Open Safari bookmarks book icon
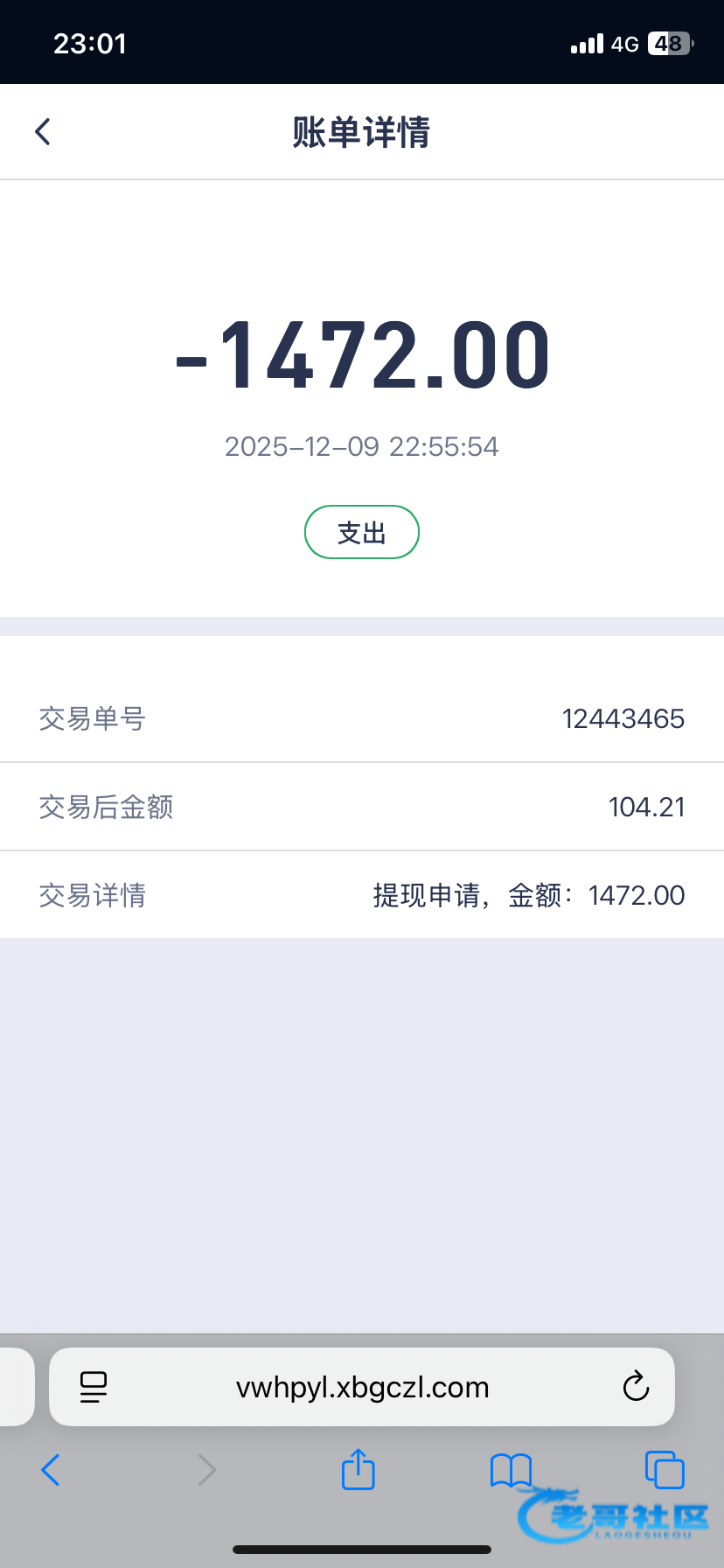Viewport: 724px width, 1568px height. pyautogui.click(x=511, y=1470)
